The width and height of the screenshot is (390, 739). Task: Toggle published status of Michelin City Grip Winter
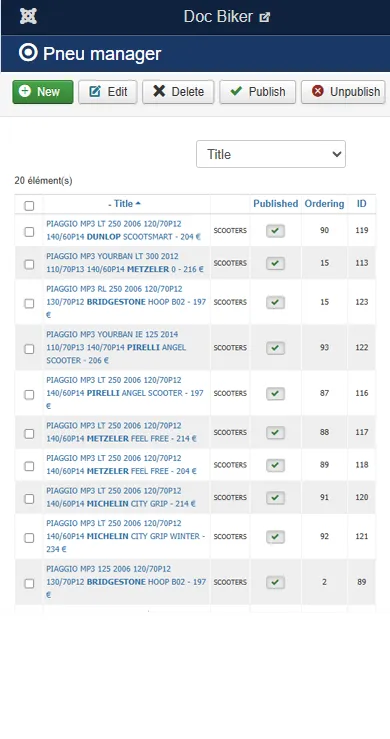(x=275, y=537)
